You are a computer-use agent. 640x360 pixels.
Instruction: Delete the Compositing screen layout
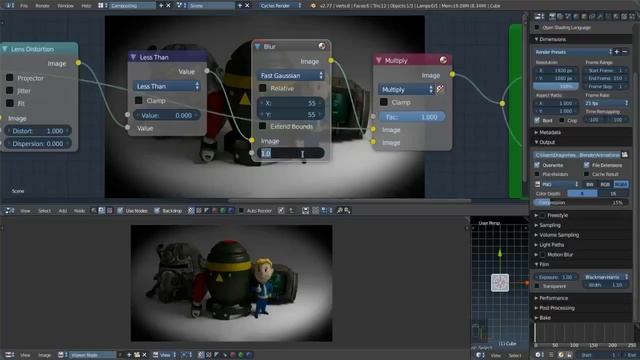[168, 6]
